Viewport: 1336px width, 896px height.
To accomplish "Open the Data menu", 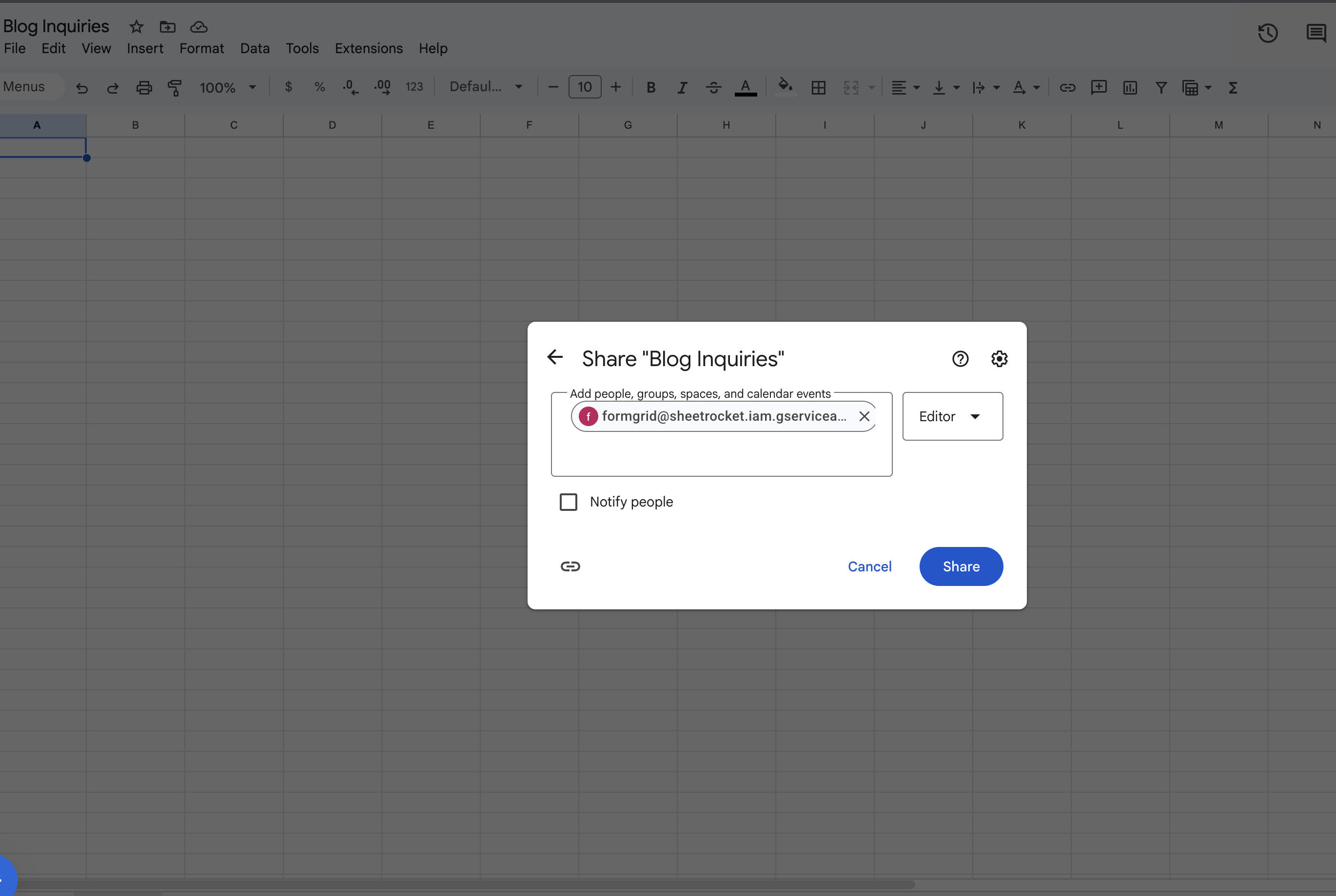I will (255, 49).
